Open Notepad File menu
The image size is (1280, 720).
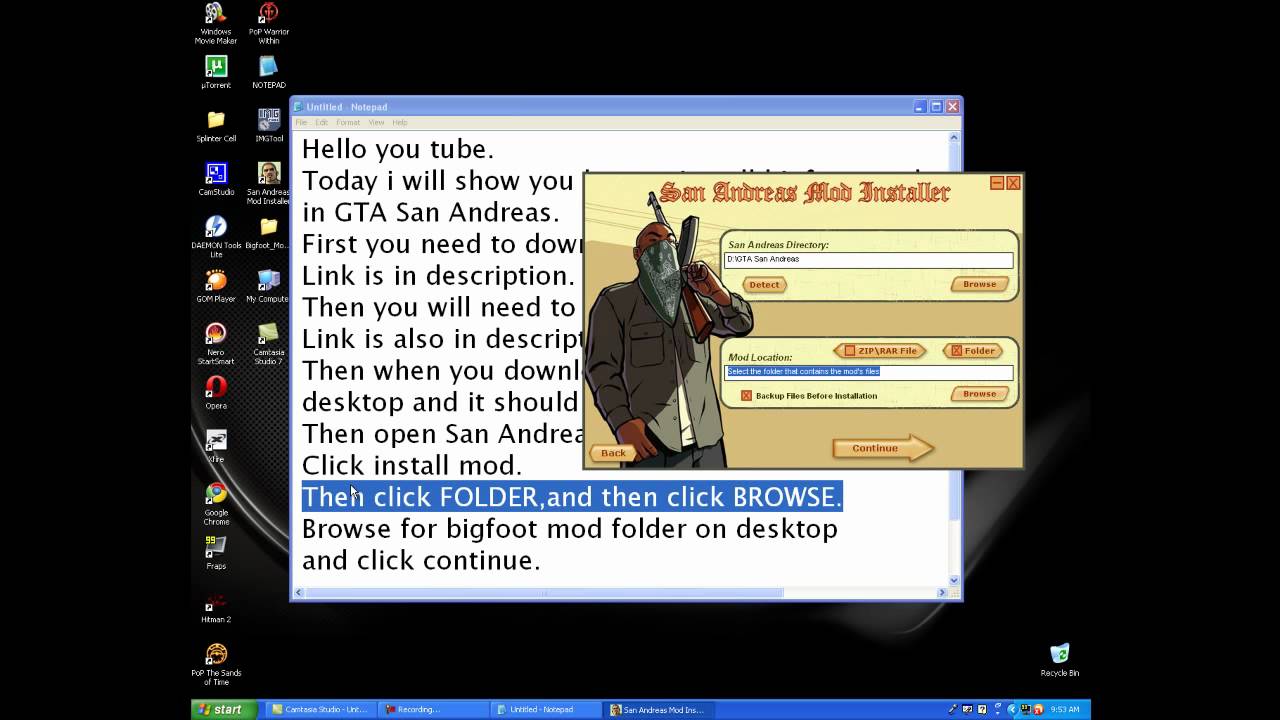301,122
